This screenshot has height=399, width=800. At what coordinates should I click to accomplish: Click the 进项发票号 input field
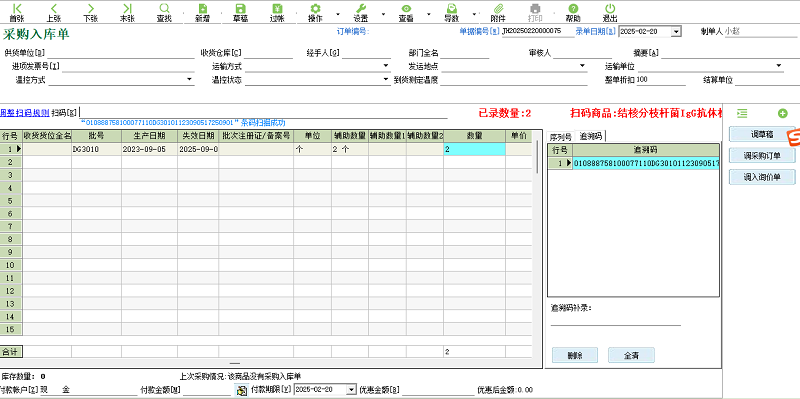128,66
